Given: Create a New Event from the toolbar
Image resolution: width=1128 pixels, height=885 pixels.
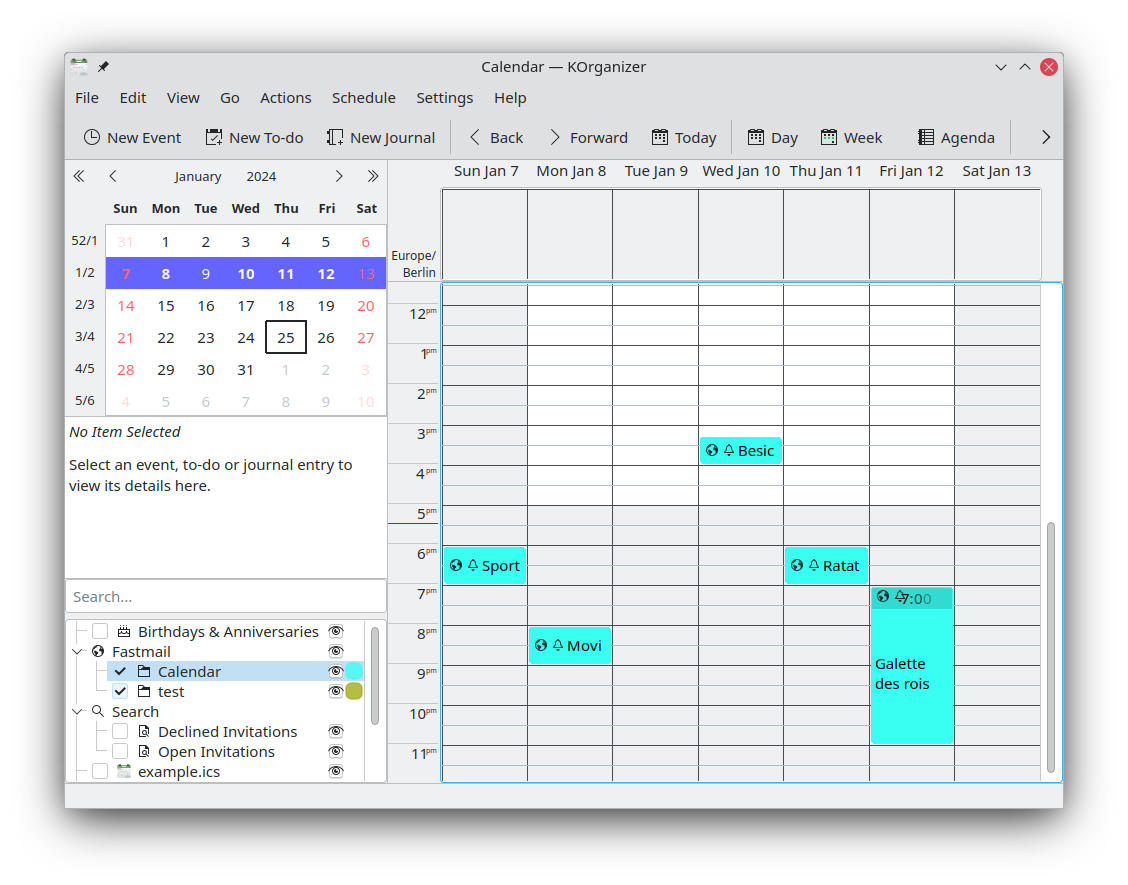Looking at the screenshot, I should (131, 137).
